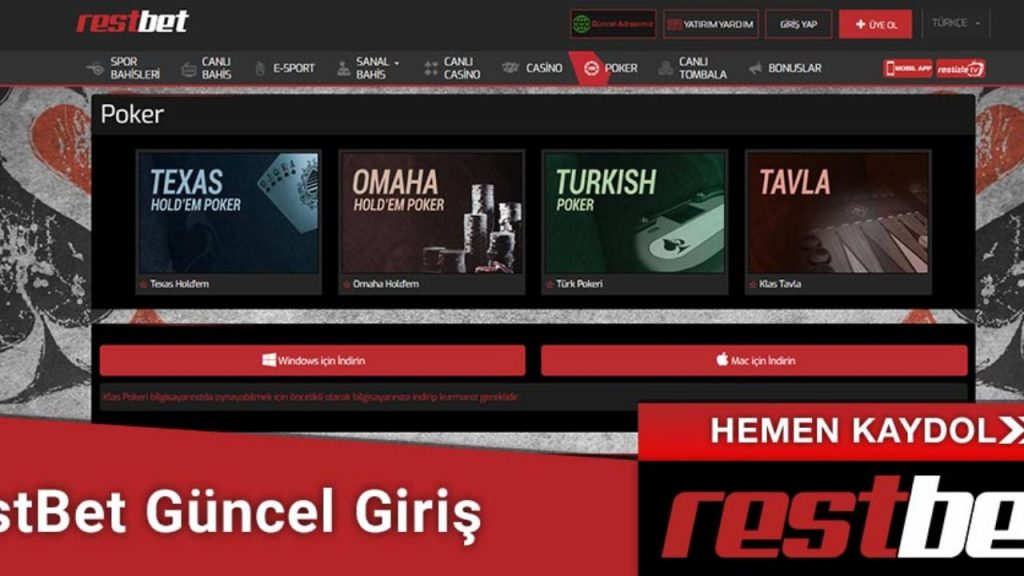Open the Turkish Poker game thumbnail
This screenshot has height=576, width=1024.
click(x=634, y=213)
